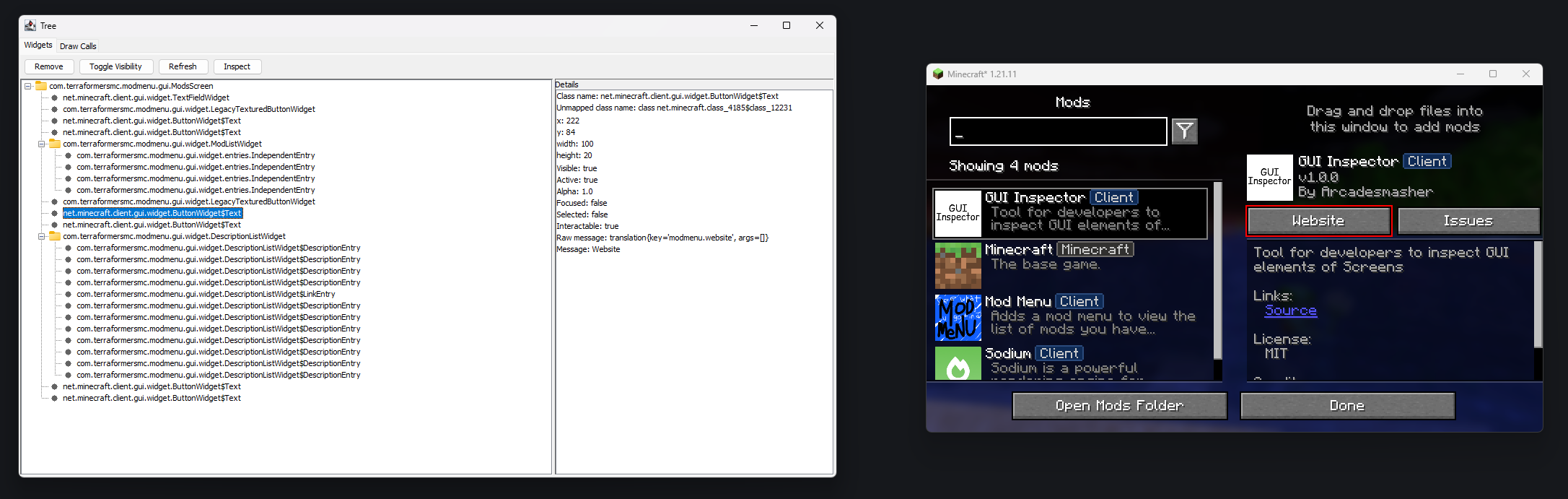Collapse the ModListWidget tree node

coord(42,144)
